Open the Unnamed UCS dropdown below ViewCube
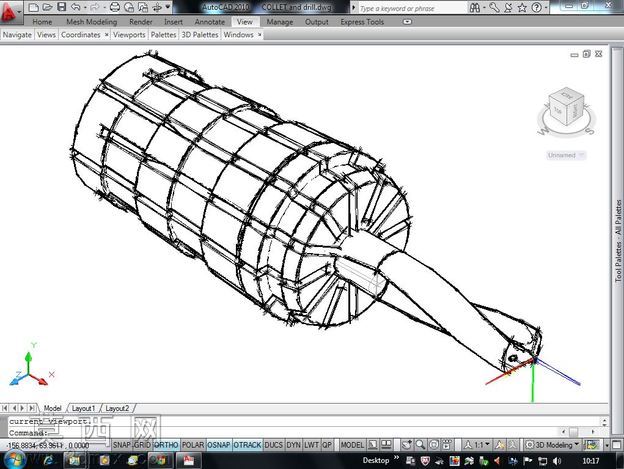 566,155
